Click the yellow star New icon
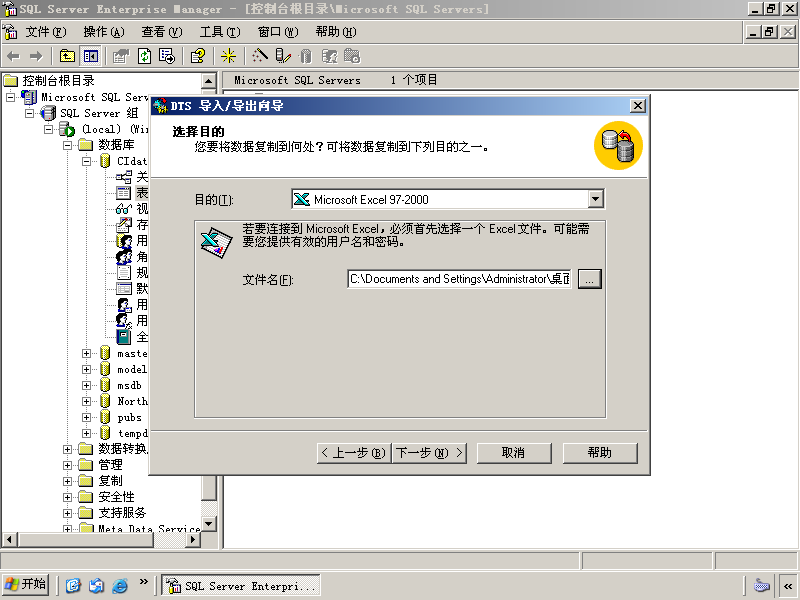Viewport: 800px width, 600px height. (x=228, y=56)
